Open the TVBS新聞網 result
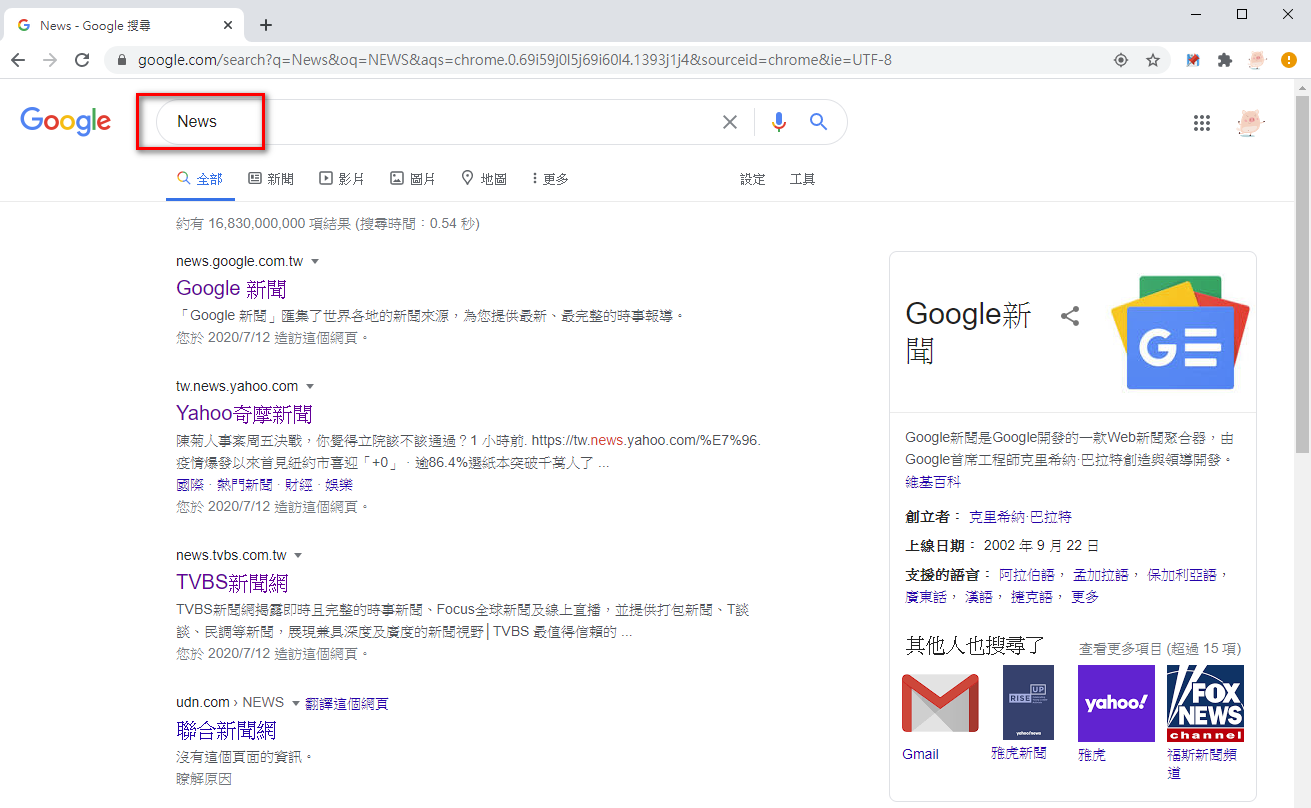 [232, 583]
